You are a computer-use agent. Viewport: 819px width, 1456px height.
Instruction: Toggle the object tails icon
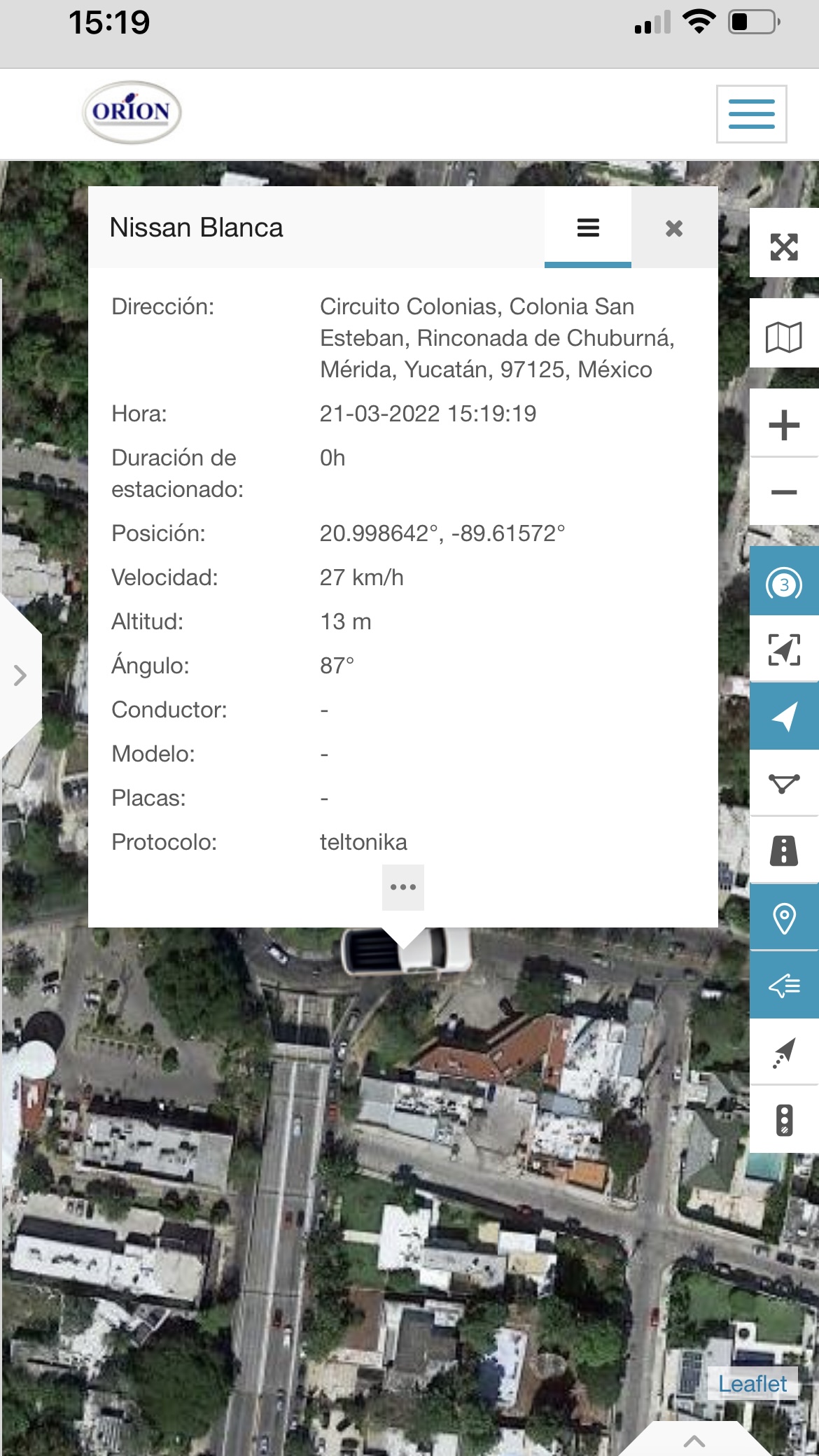click(784, 1052)
